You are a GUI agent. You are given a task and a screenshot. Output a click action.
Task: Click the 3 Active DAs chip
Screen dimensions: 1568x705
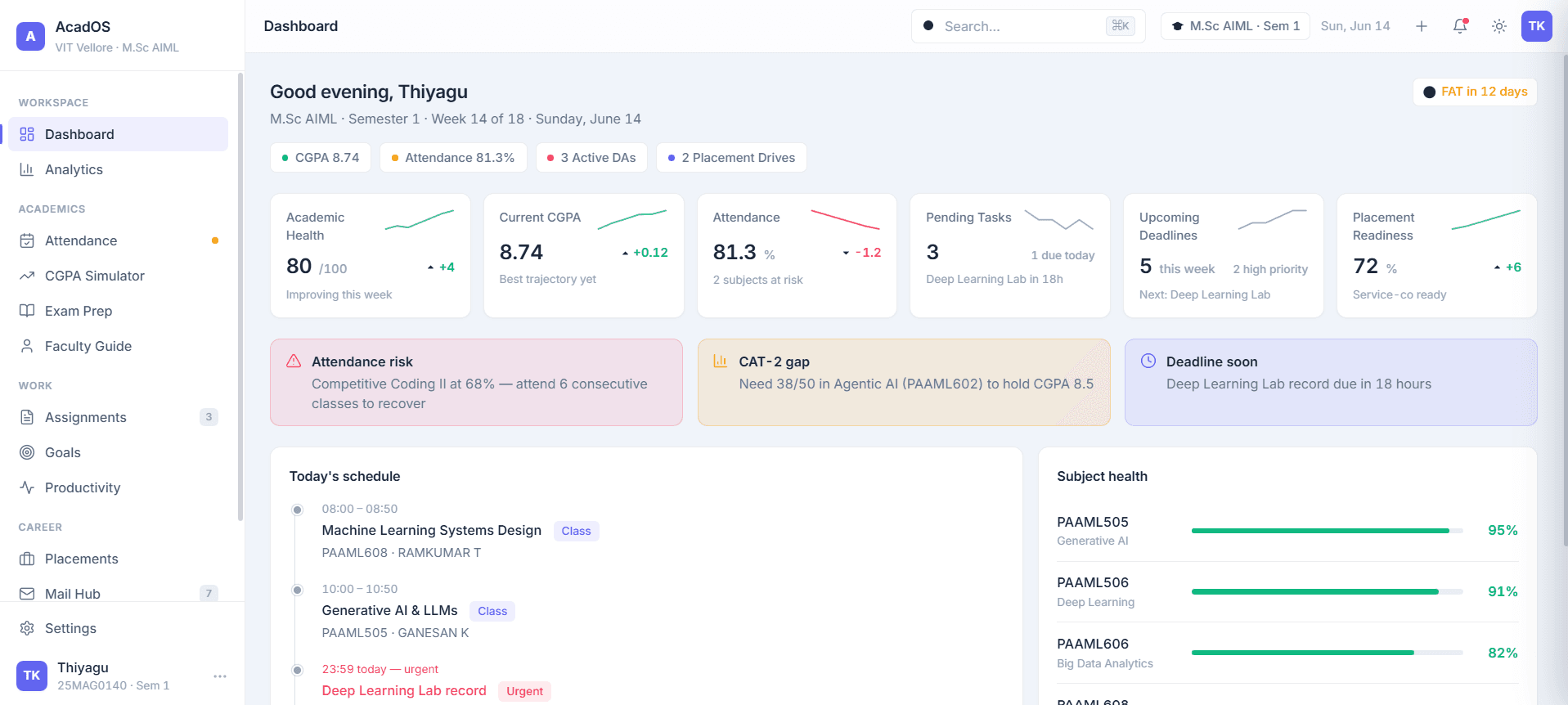pos(591,158)
